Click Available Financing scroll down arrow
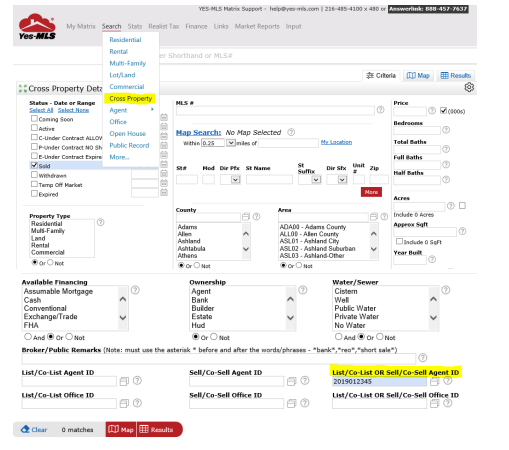This screenshot has height=450, width=509. [x=123, y=318]
